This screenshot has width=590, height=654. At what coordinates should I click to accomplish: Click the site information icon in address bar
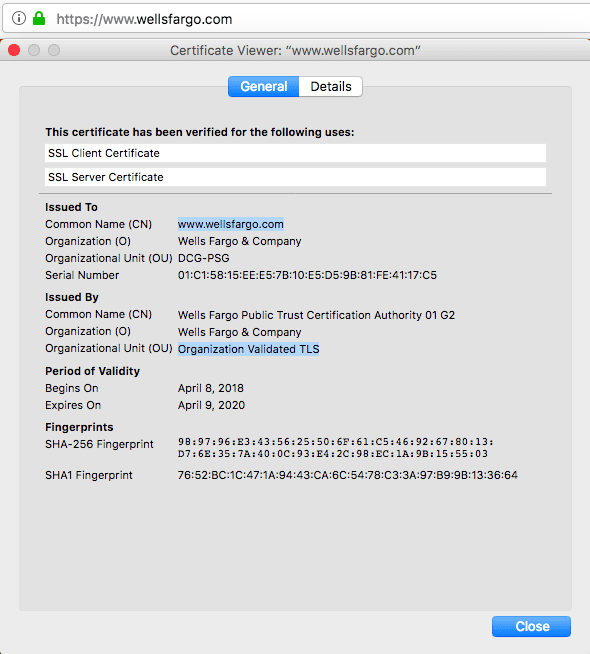coord(19,18)
